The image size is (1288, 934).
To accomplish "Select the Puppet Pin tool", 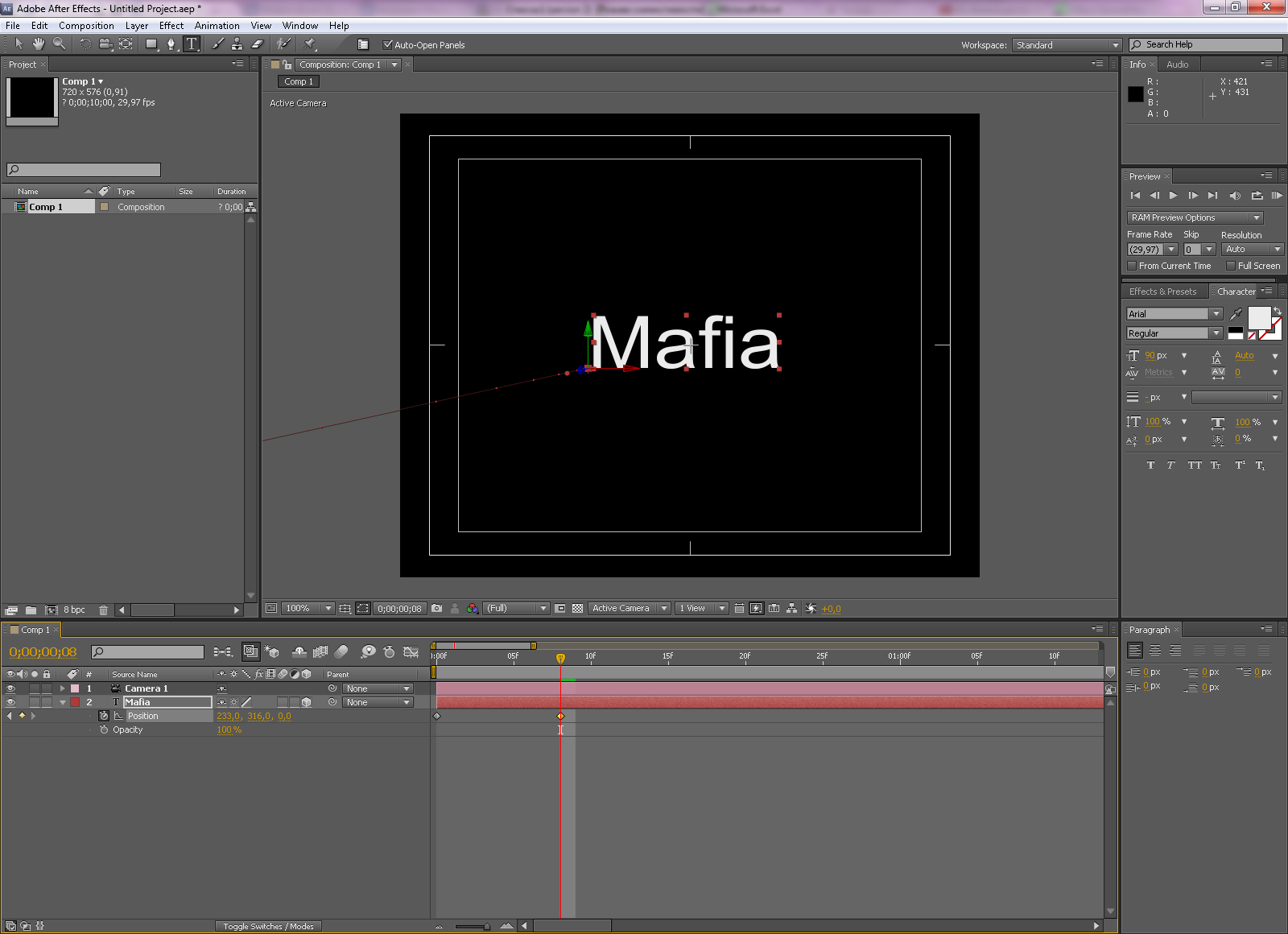I will (x=310, y=44).
